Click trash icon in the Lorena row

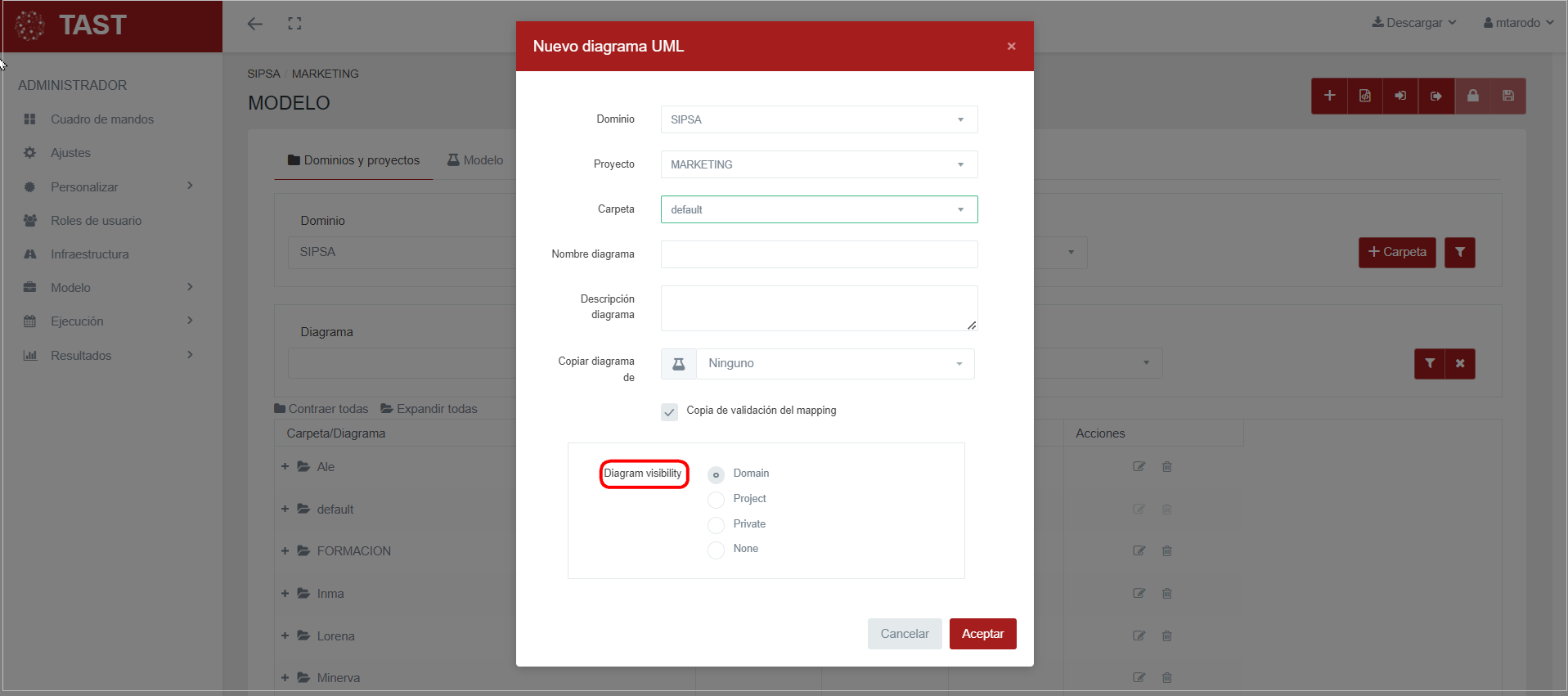point(1167,636)
